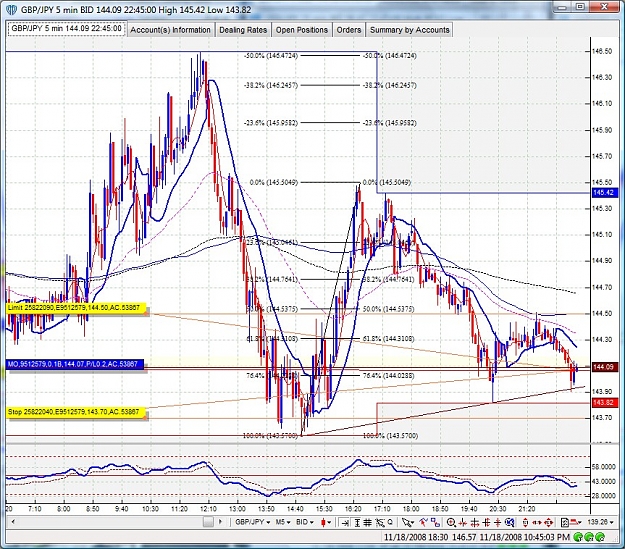Click the red arrow drawing tool icon
This screenshot has height=549, width=625.
pyautogui.click(x=423, y=522)
